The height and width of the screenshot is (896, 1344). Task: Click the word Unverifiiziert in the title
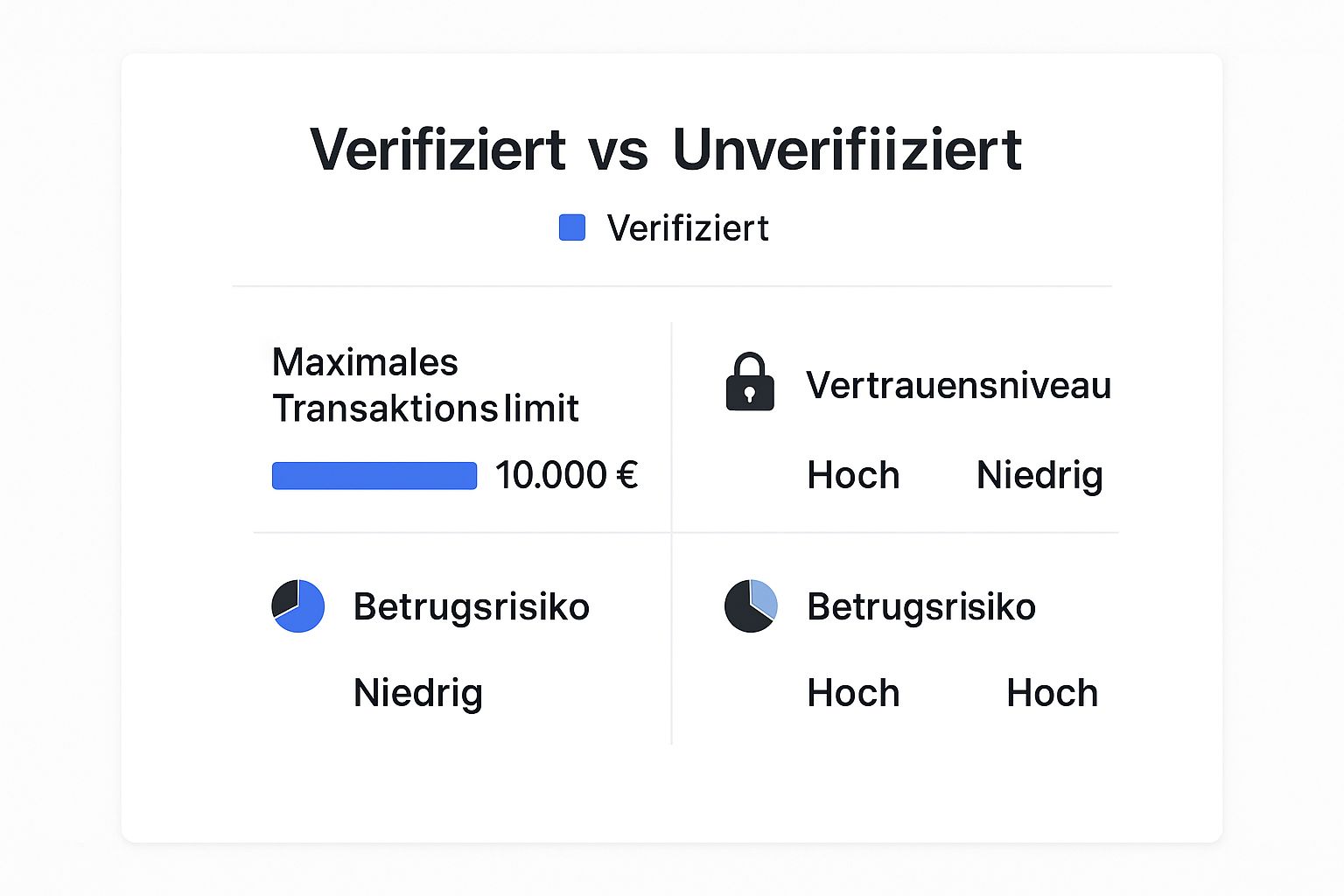(x=847, y=149)
